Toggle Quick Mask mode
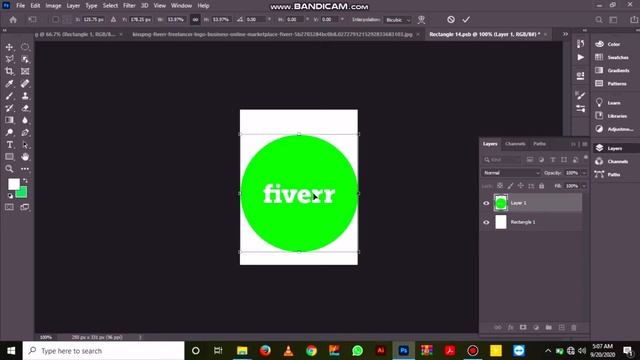 coord(9,207)
